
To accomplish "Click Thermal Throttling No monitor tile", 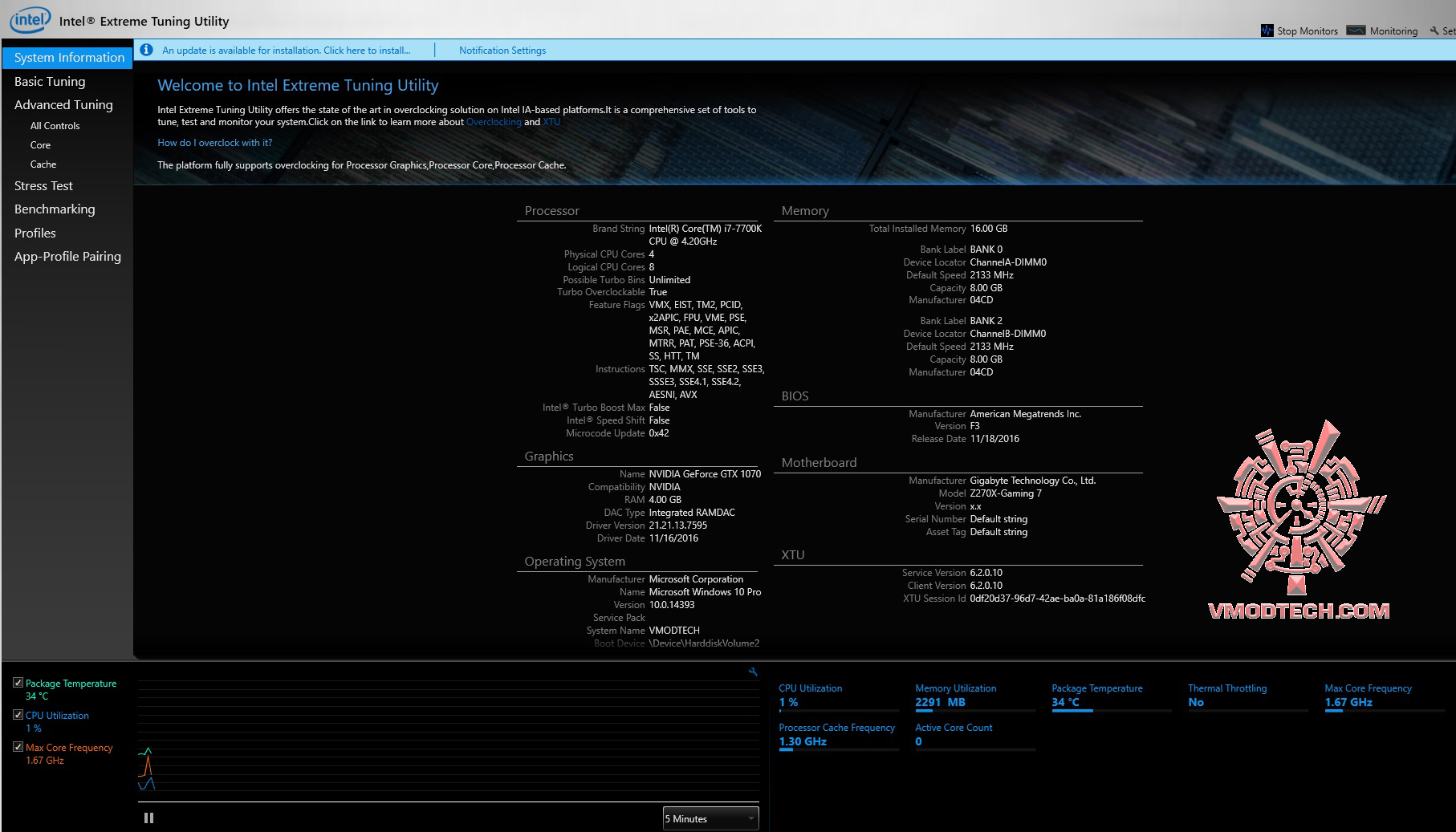I will coord(1248,697).
